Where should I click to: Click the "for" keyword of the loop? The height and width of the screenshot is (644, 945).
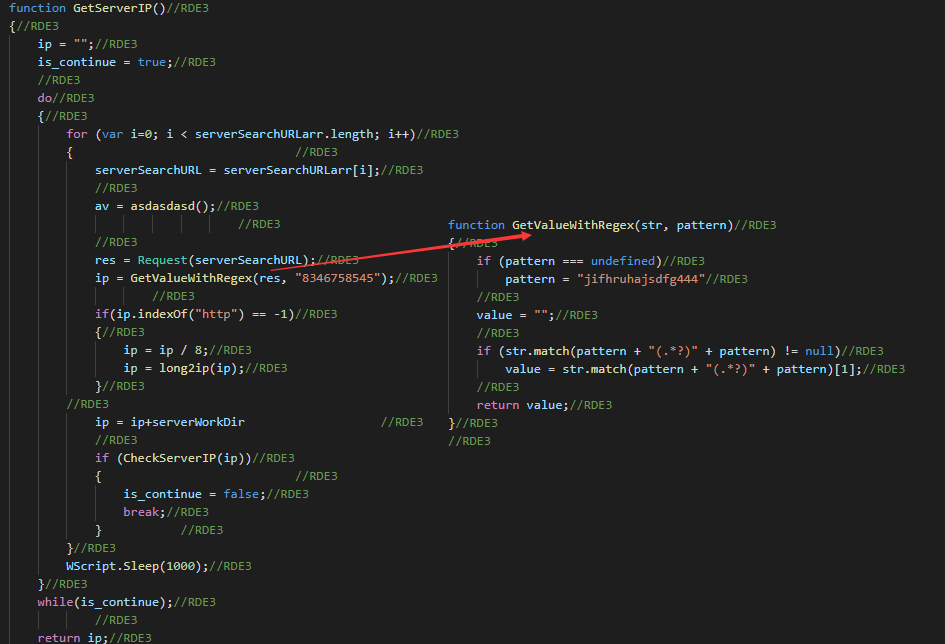pyautogui.click(x=77, y=134)
